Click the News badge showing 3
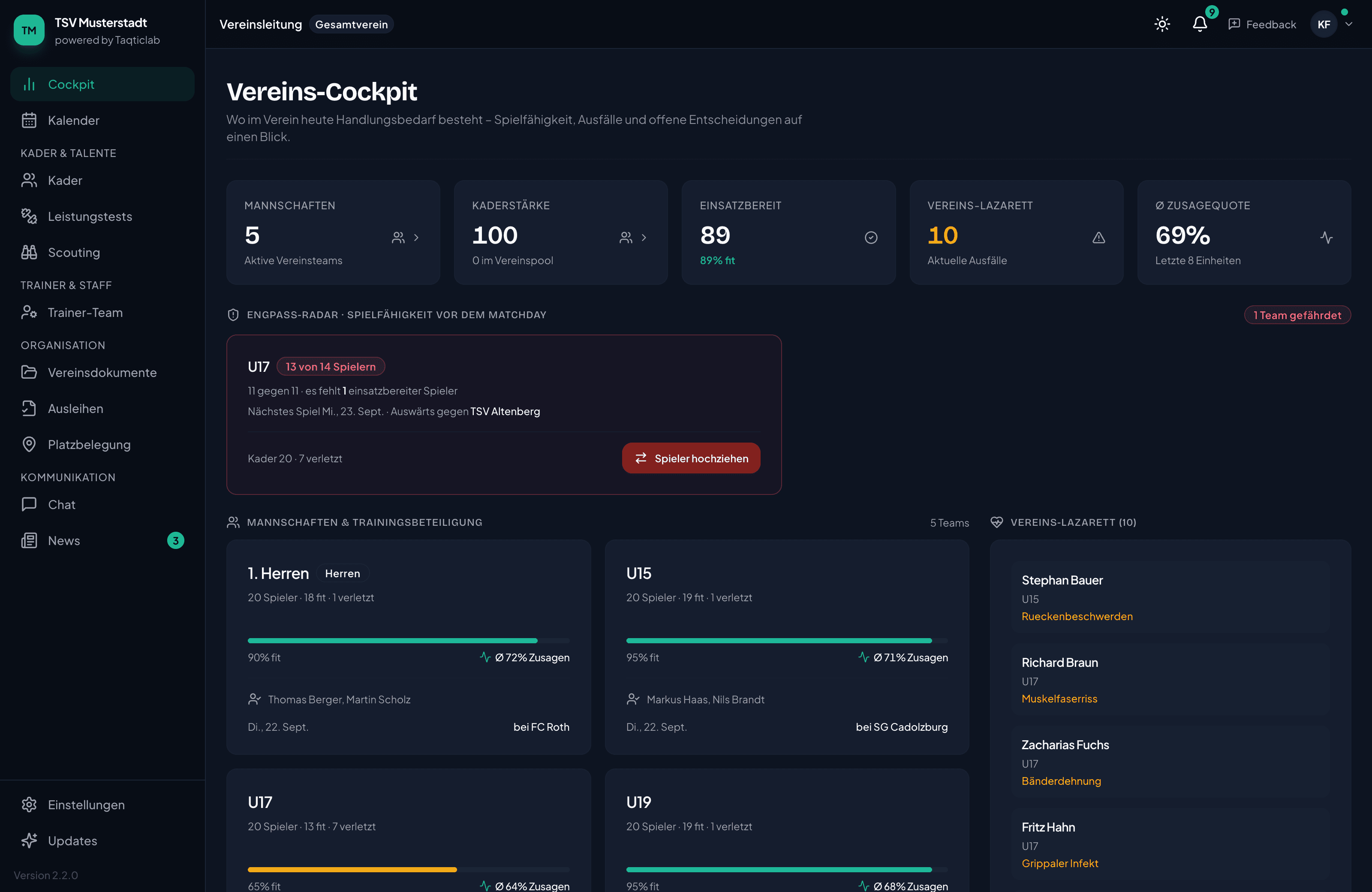This screenshot has height=892, width=1372. pos(176,540)
